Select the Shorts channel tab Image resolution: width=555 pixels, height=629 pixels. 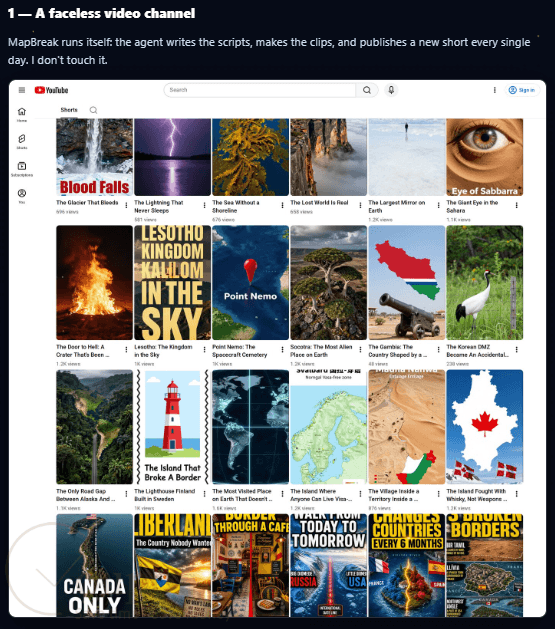point(69,110)
